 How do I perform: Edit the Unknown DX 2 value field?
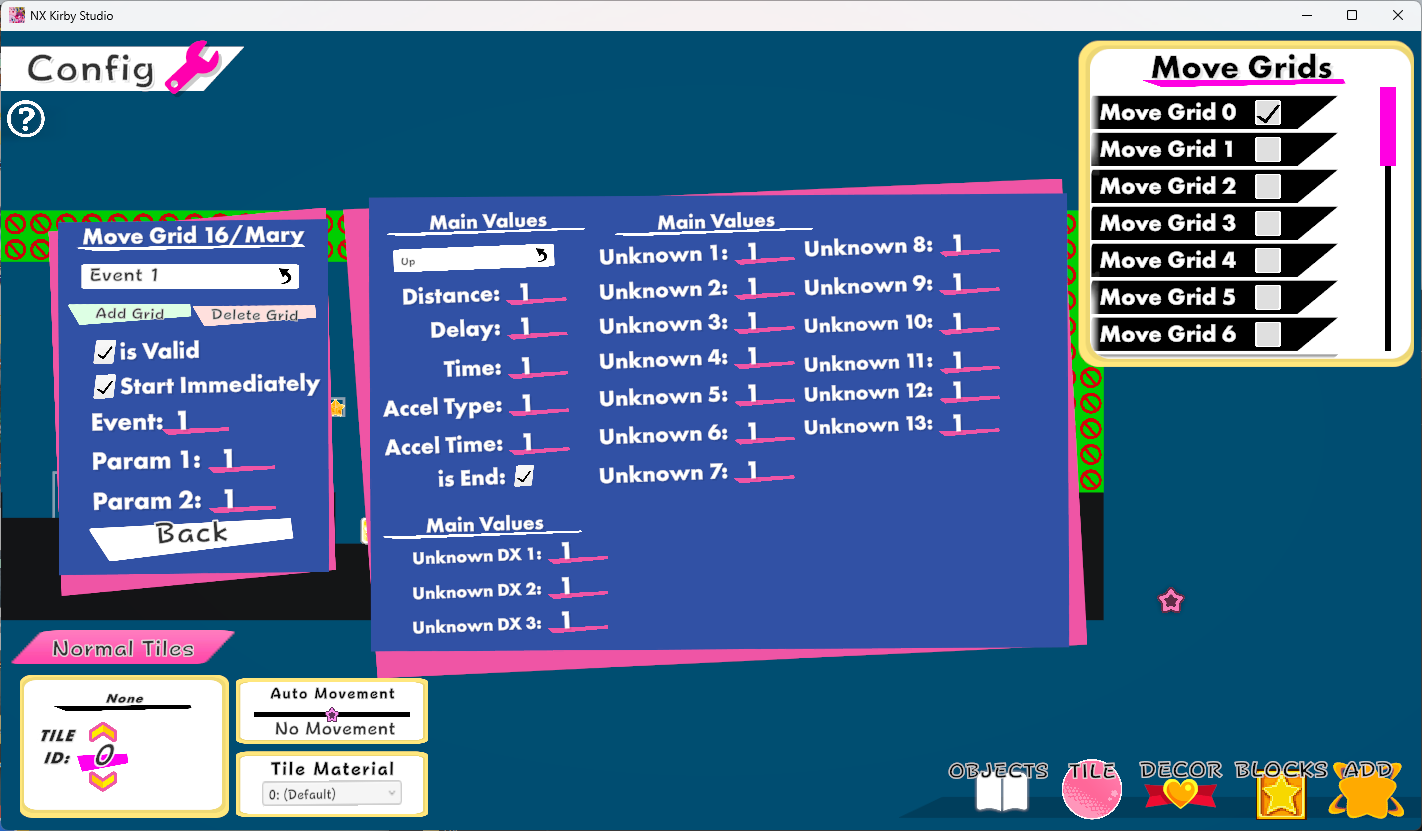(577, 588)
